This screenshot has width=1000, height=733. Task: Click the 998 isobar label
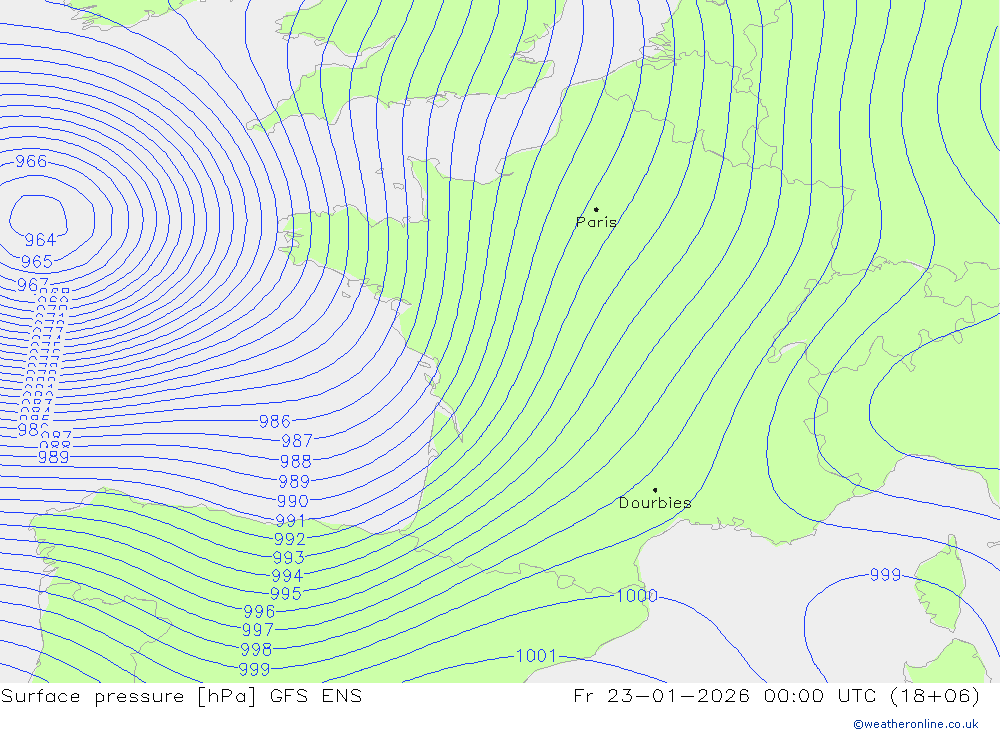(x=256, y=649)
